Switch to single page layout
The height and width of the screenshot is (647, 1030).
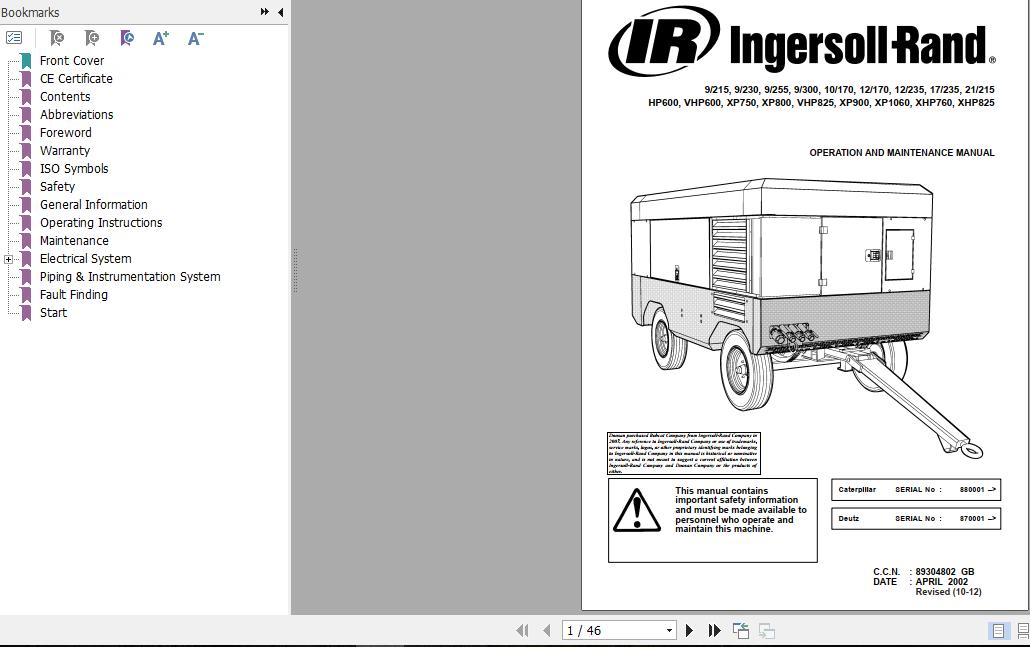pyautogui.click(x=998, y=631)
